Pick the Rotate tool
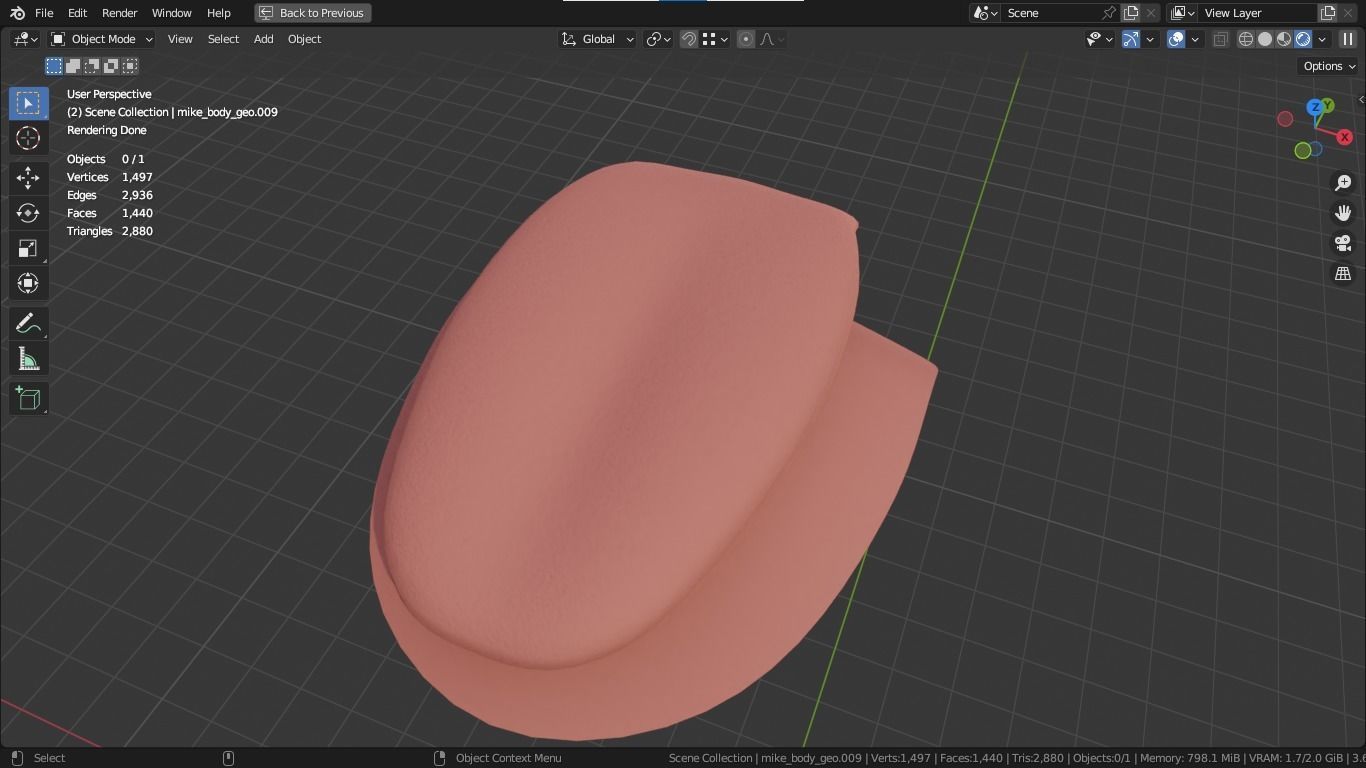 pyautogui.click(x=28, y=213)
